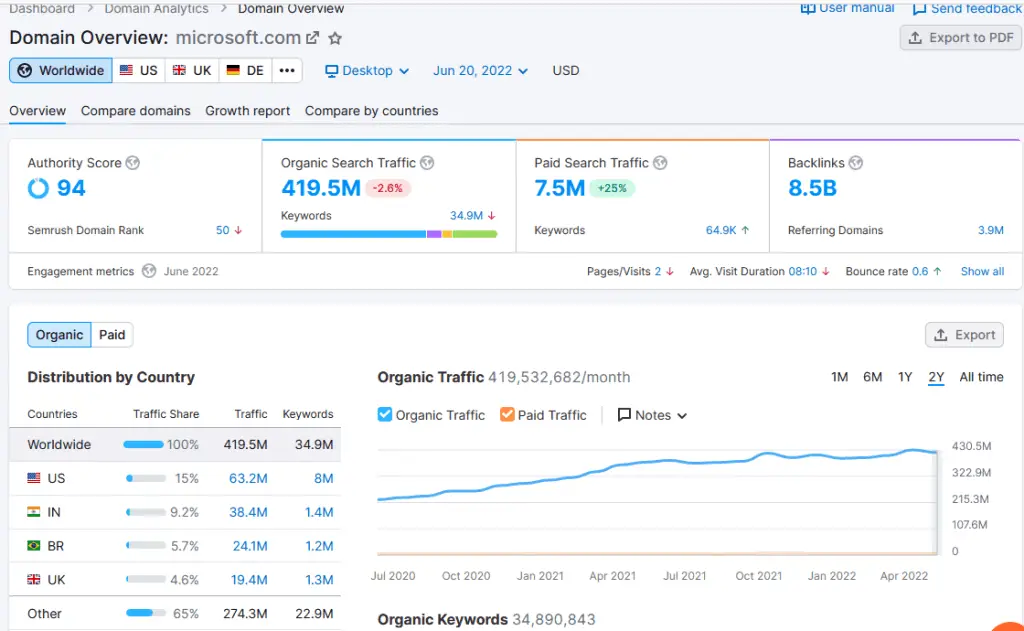Click the organic keywords distribution bar

[388, 234]
